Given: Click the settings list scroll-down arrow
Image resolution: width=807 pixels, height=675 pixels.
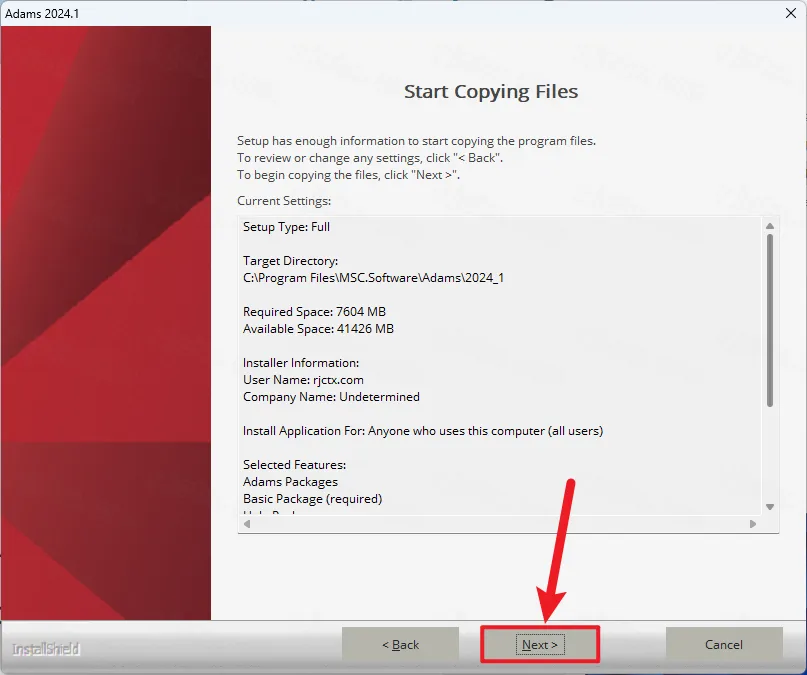Looking at the screenshot, I should [x=769, y=507].
